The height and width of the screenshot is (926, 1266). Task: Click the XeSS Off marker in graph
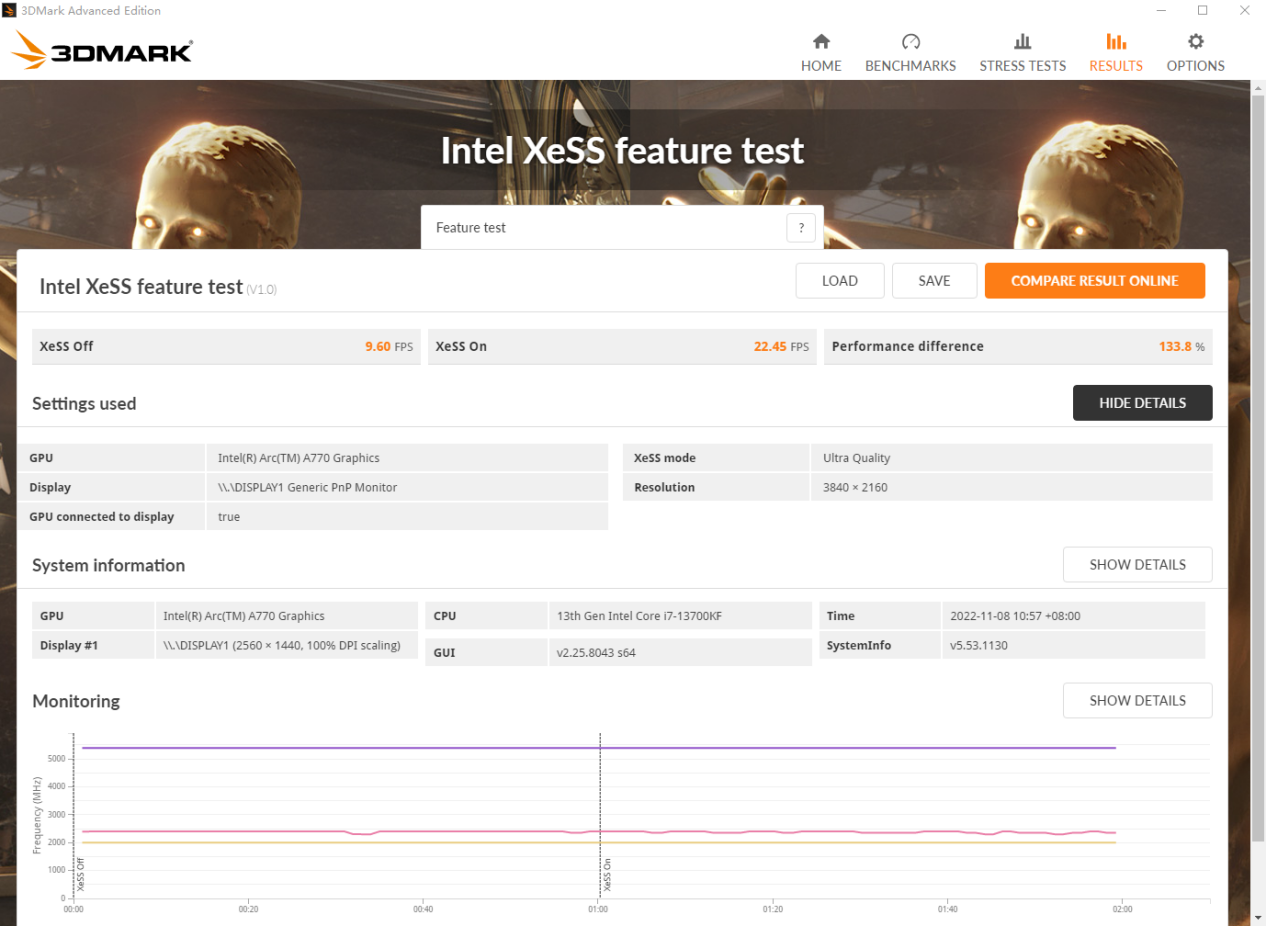(81, 874)
